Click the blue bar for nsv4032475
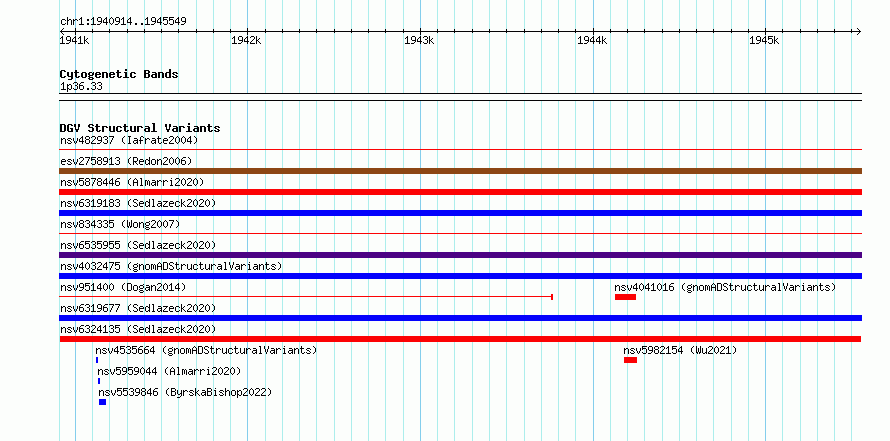The height and width of the screenshot is (441, 890). tap(460, 276)
